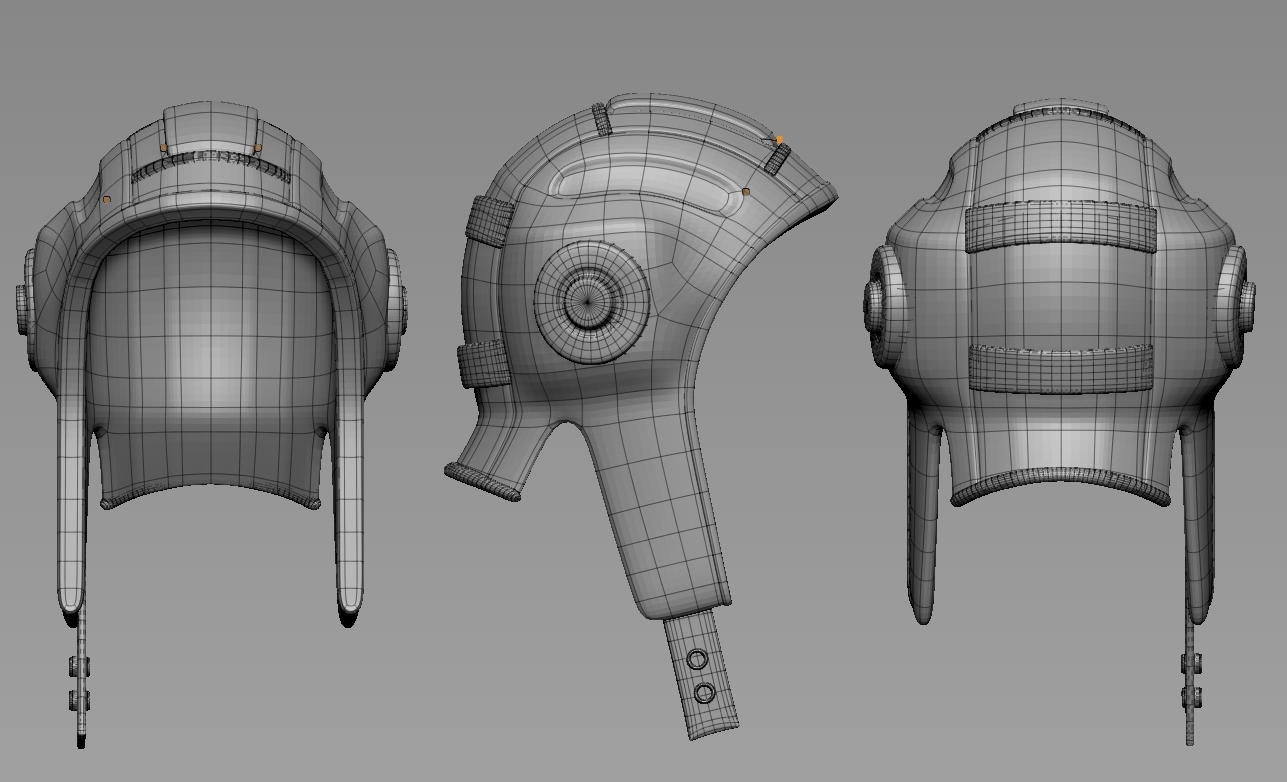Viewport: 1287px width, 782px height.
Task: Select upper rear strap loop in side view
Action: click(x=488, y=221)
